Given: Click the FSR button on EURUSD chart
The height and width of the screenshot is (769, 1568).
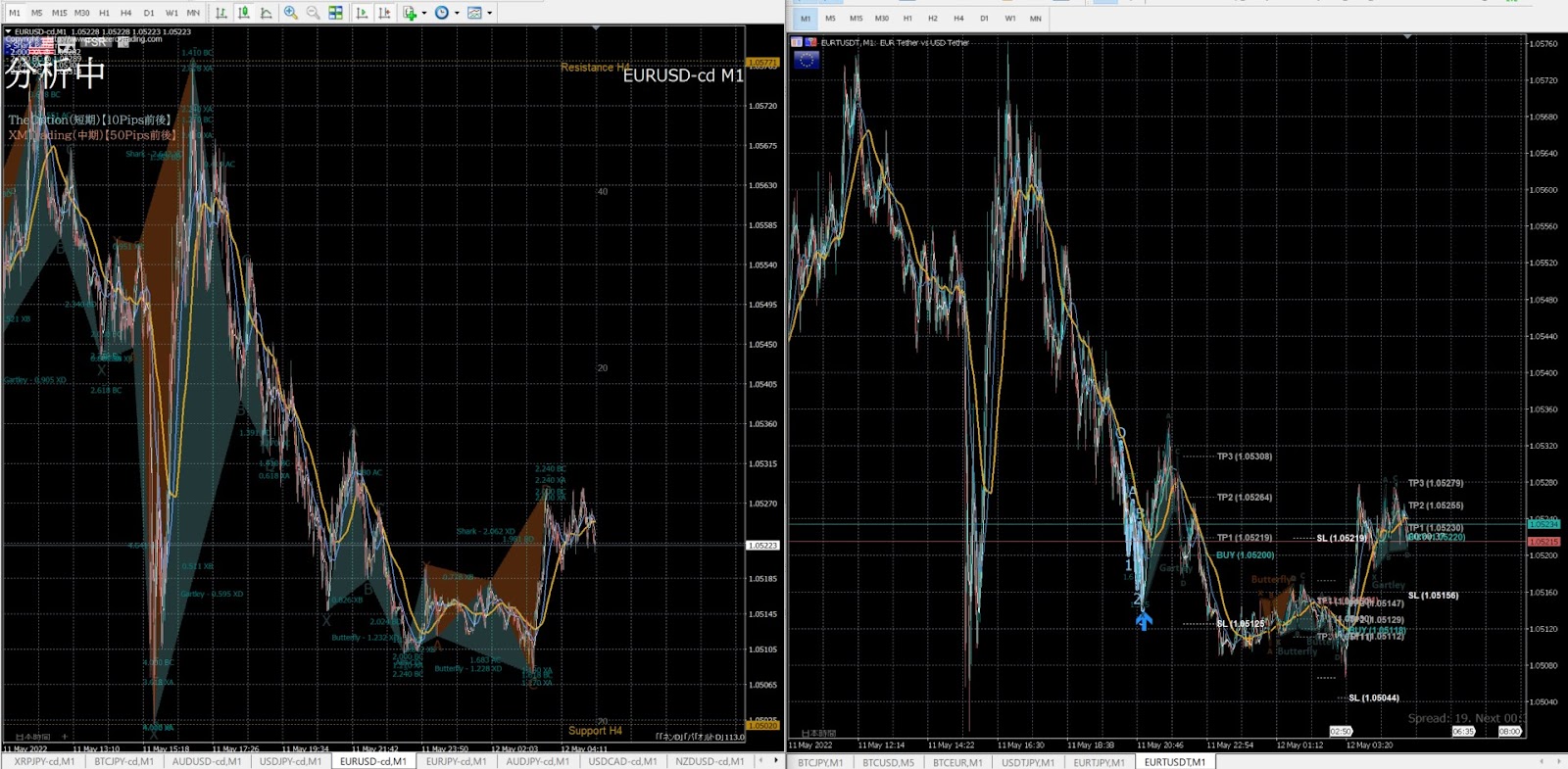Looking at the screenshot, I should pyautogui.click(x=95, y=42).
